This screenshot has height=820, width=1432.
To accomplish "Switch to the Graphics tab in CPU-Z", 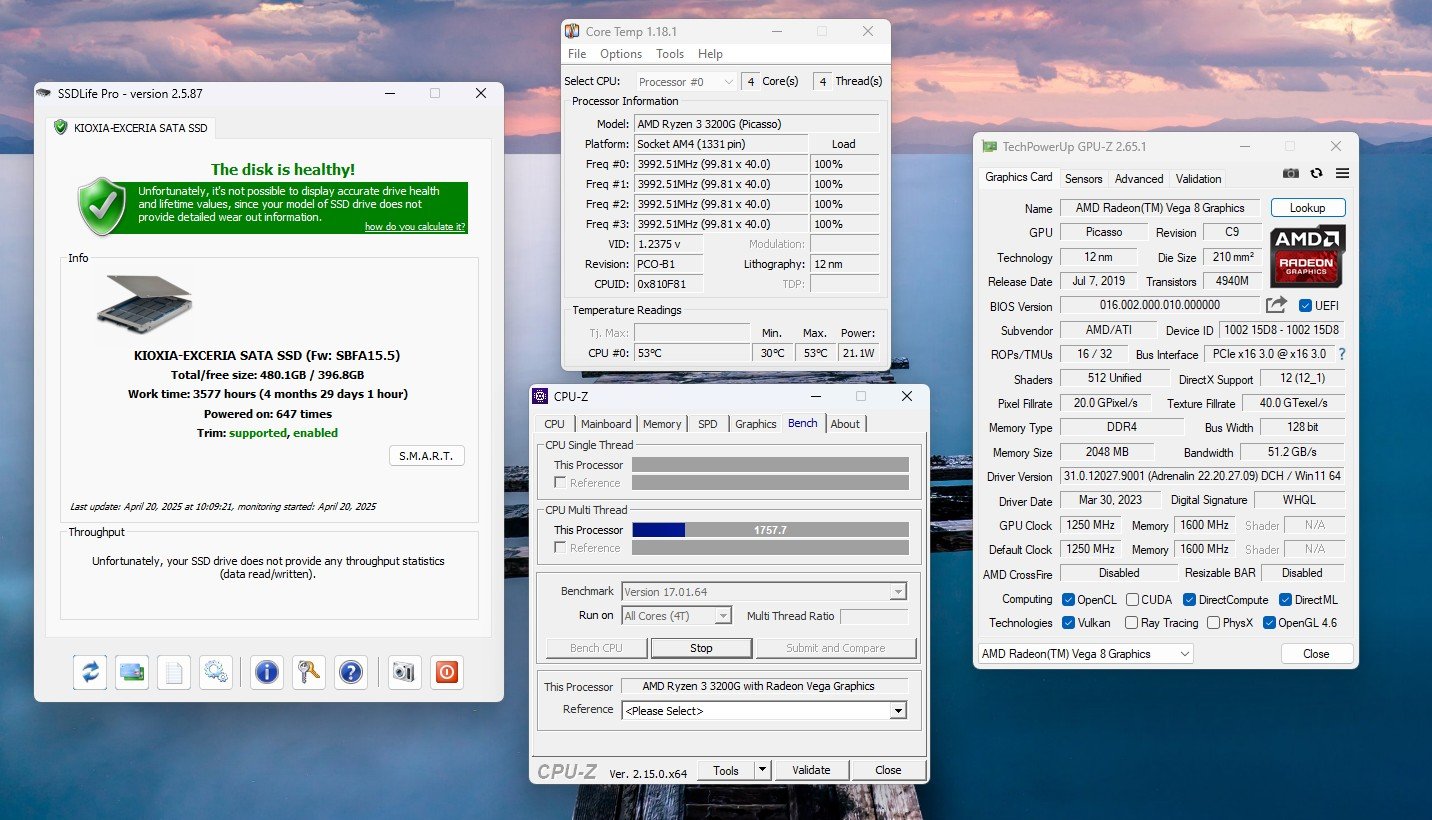I will (756, 424).
